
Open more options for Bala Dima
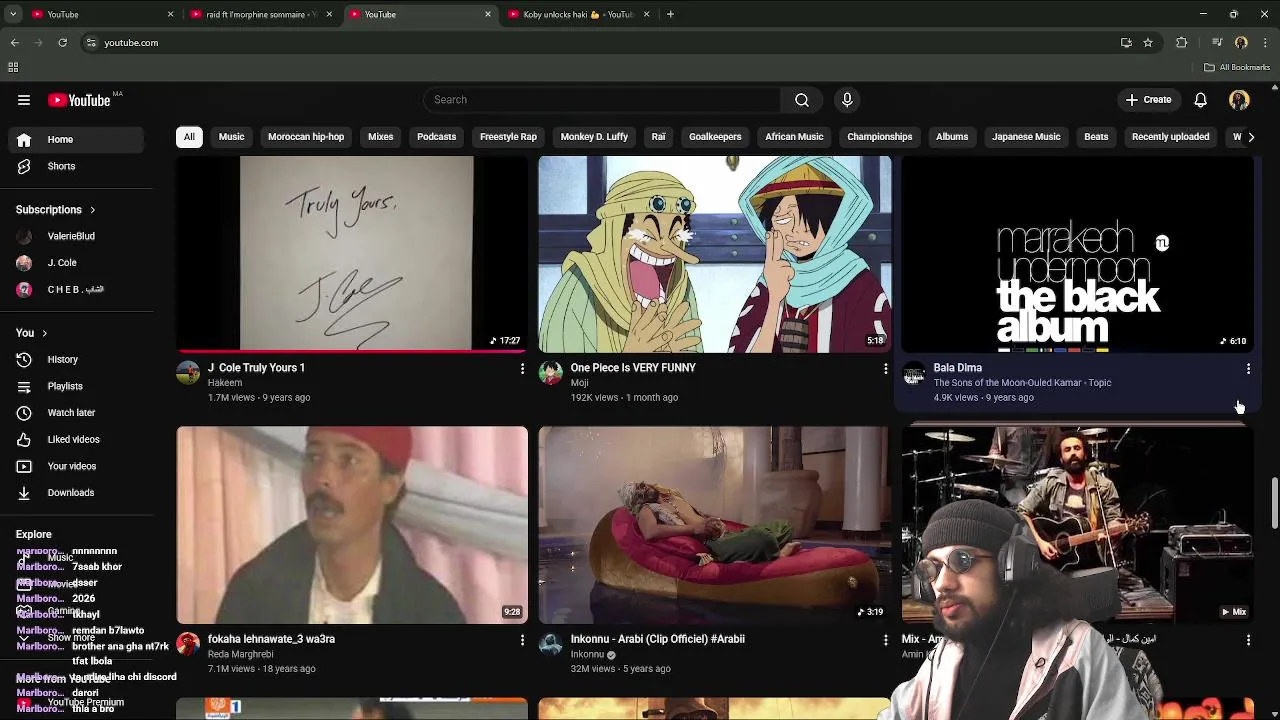tap(1248, 369)
